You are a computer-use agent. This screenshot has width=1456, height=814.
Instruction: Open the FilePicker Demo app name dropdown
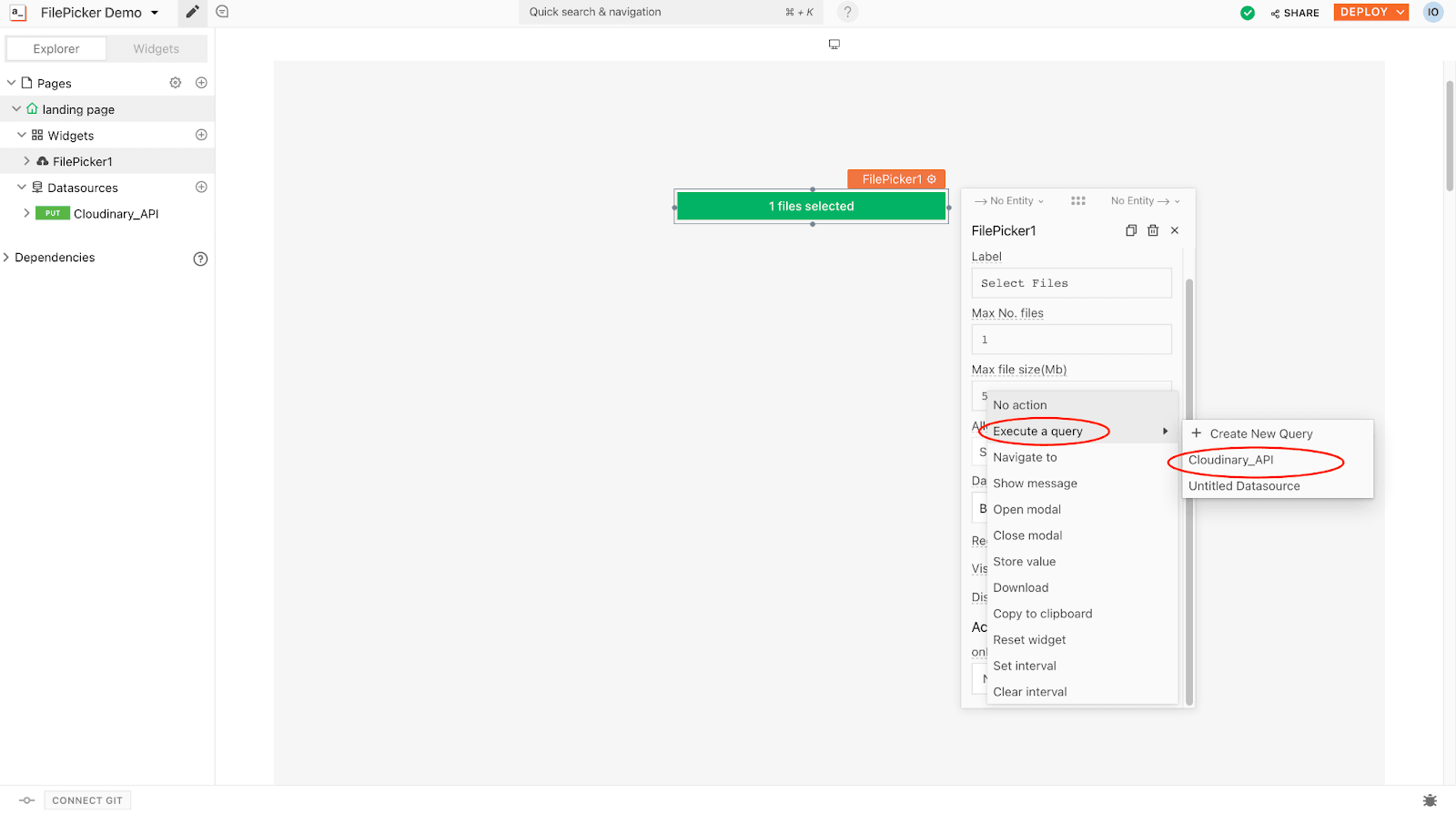155,13
